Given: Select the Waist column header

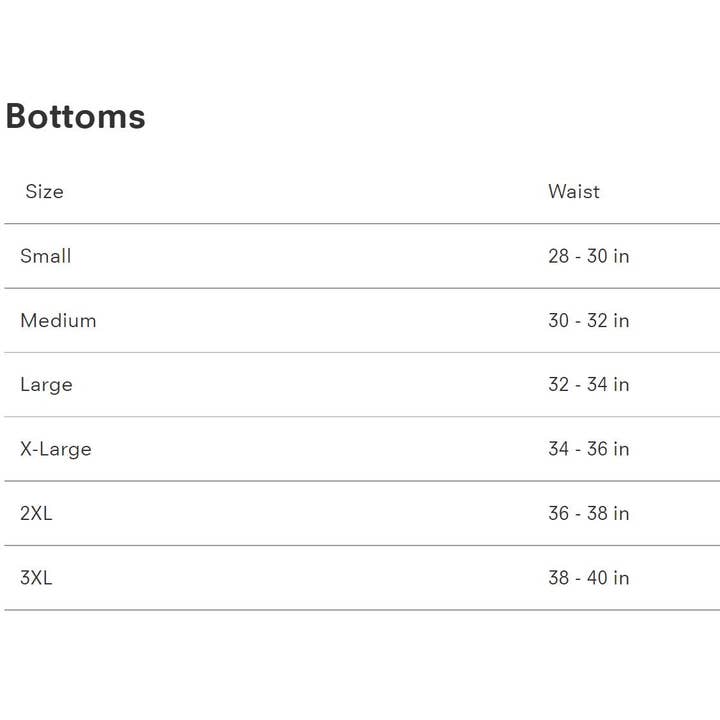Looking at the screenshot, I should pos(574,191).
